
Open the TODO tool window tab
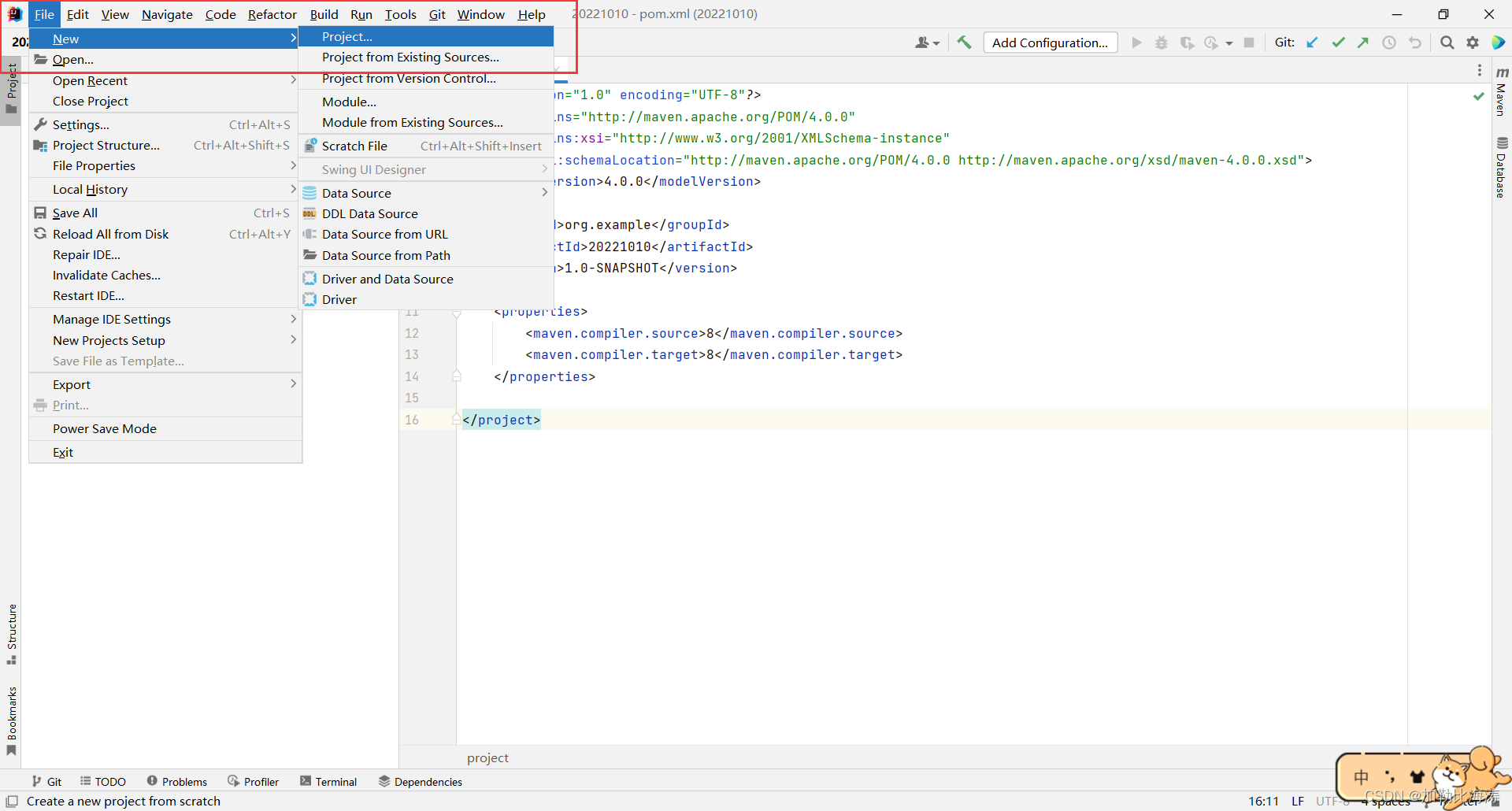point(103,781)
